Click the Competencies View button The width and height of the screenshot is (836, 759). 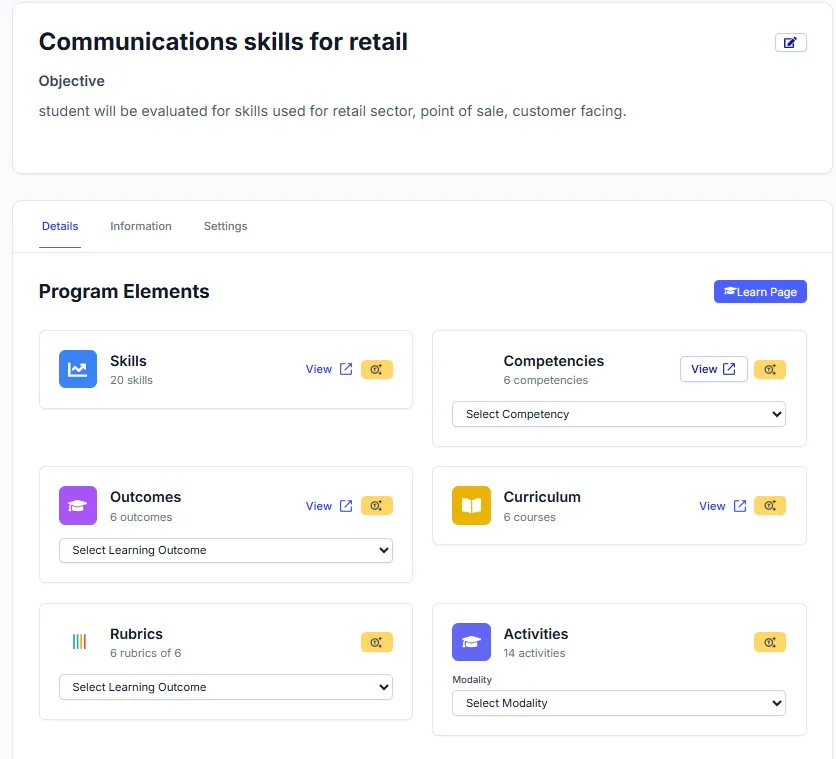(x=713, y=369)
